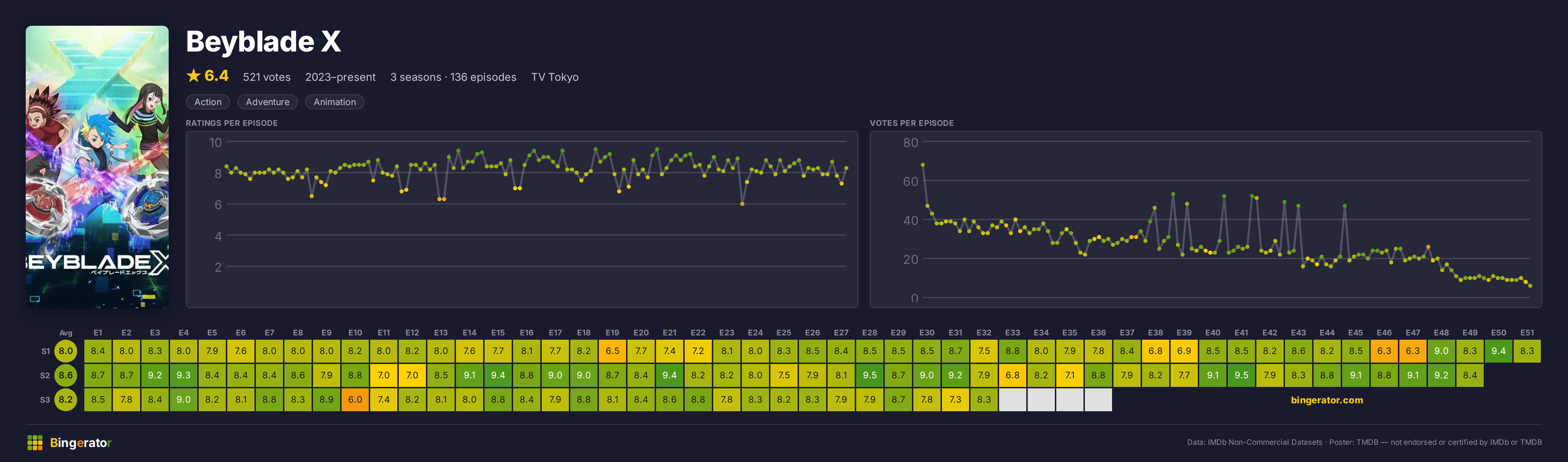This screenshot has width=1568, height=462.
Task: Select the Animation genre tag
Action: 334,102
